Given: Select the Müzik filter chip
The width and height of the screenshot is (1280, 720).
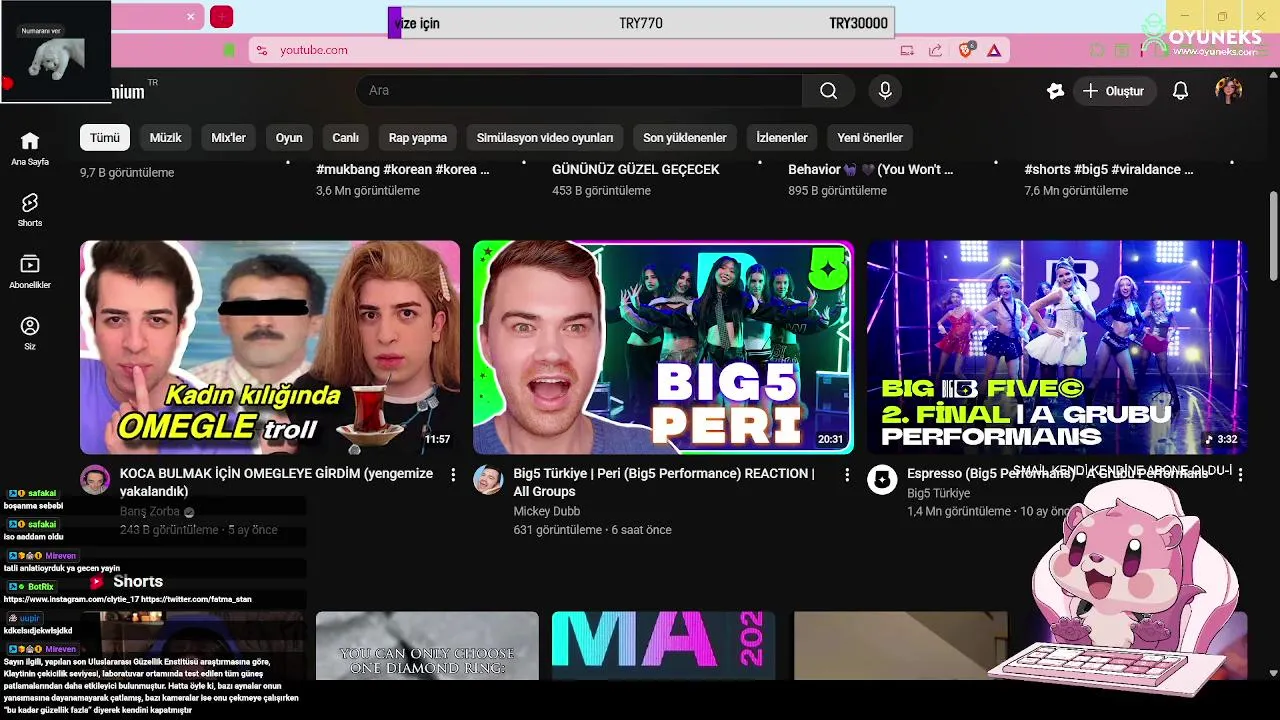Looking at the screenshot, I should coord(166,138).
